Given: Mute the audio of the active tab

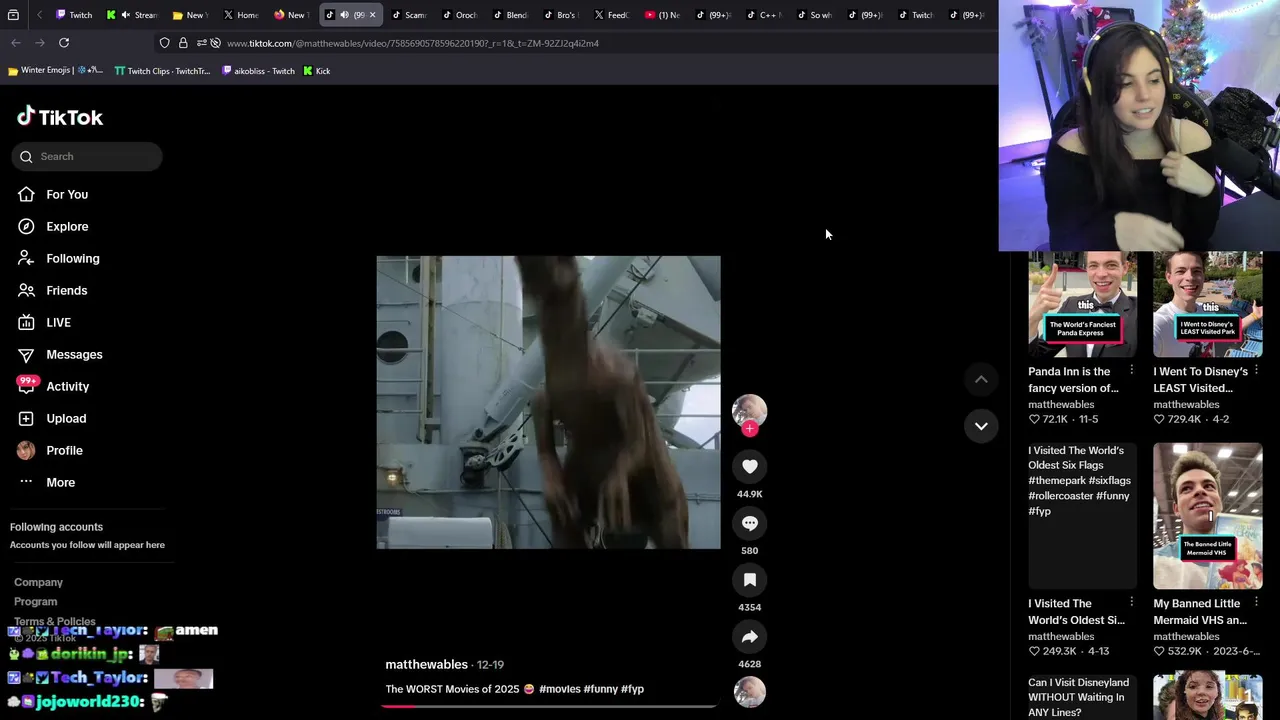Looking at the screenshot, I should [x=344, y=15].
